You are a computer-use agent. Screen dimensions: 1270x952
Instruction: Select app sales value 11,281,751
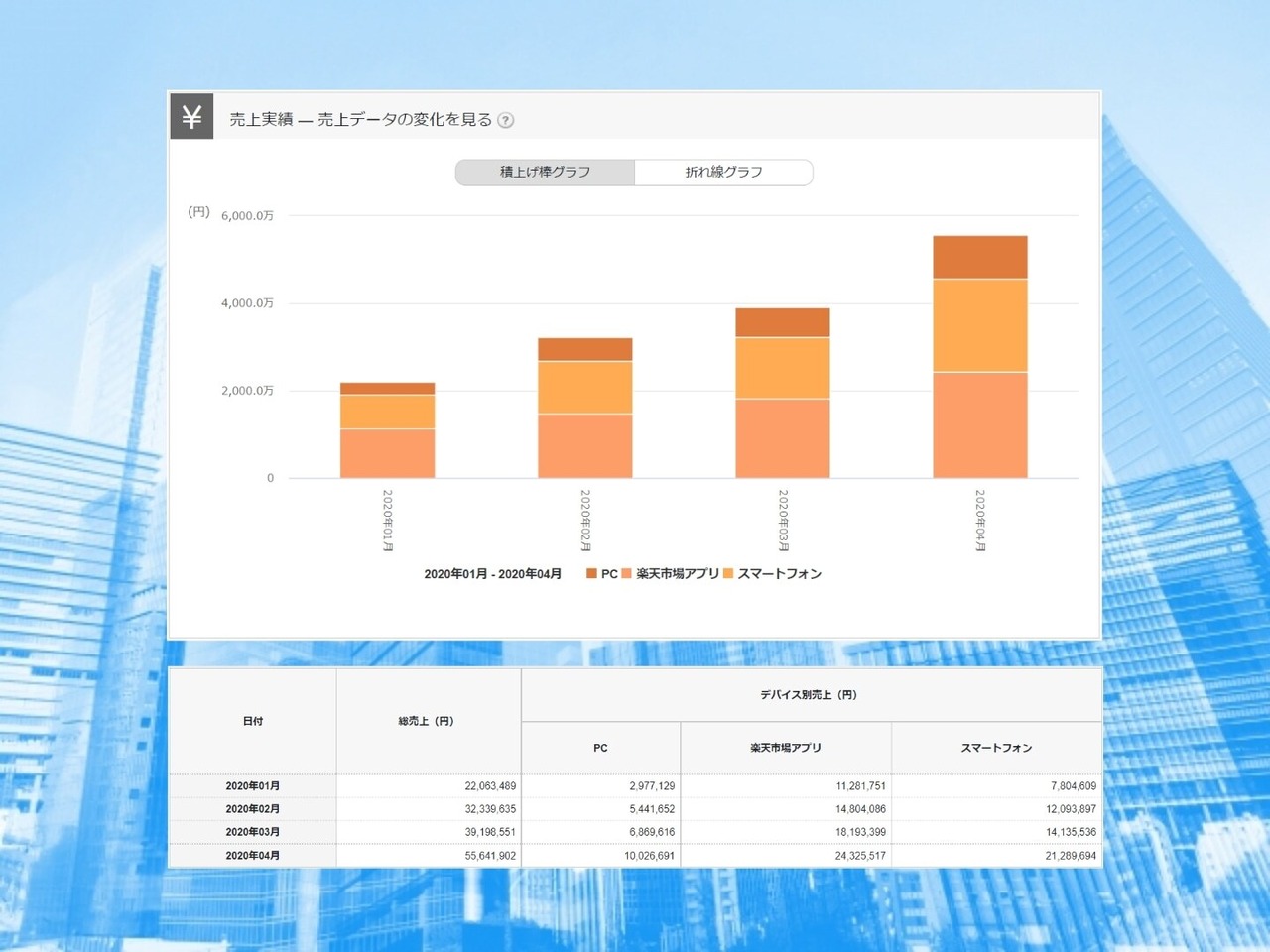pos(860,786)
